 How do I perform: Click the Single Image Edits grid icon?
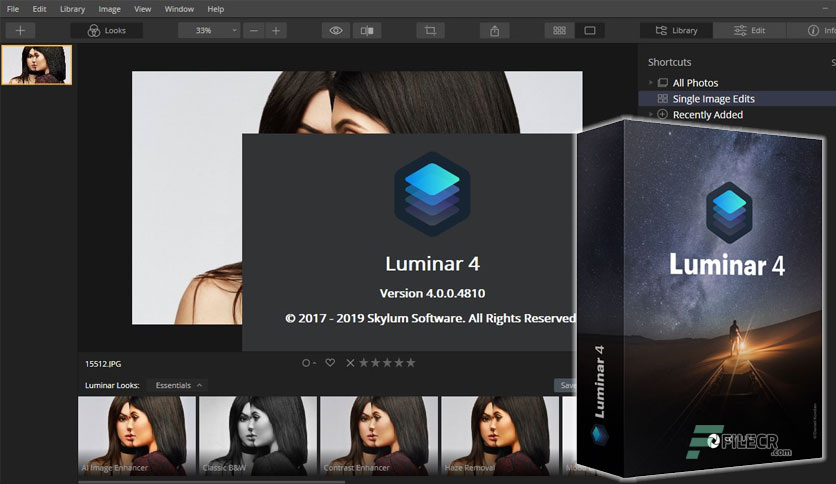663,99
